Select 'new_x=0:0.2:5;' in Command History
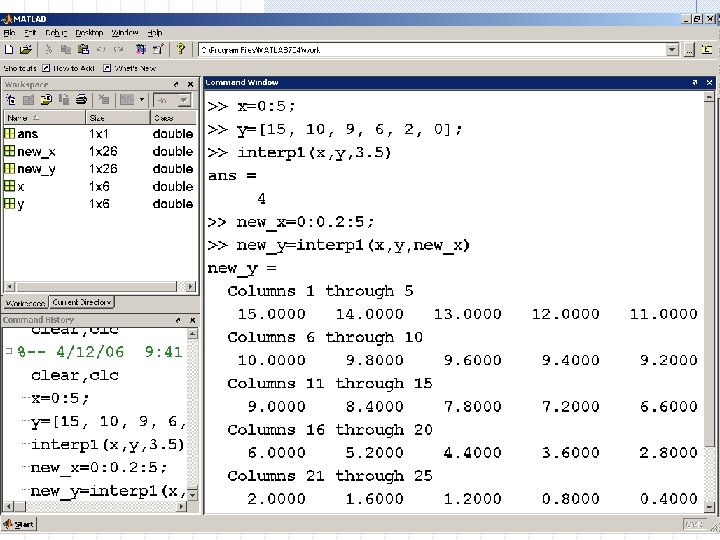 point(99,467)
